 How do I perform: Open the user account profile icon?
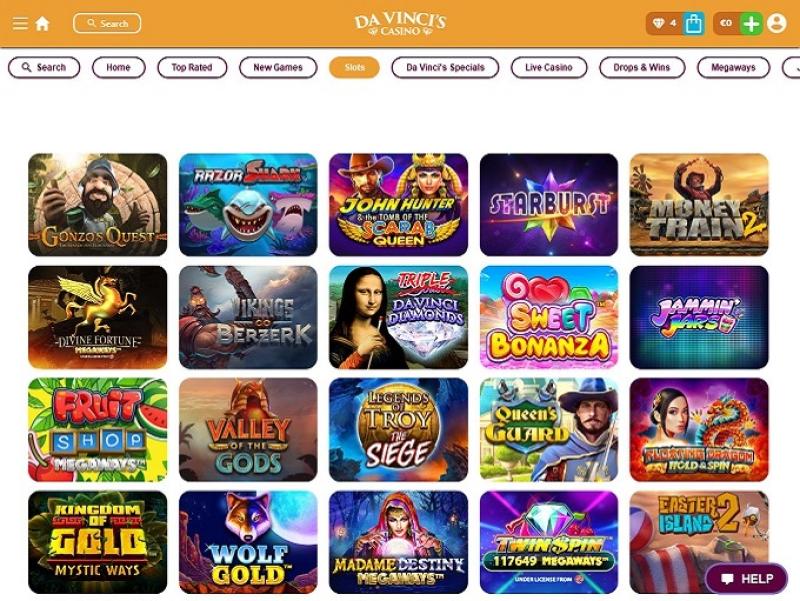tap(777, 23)
